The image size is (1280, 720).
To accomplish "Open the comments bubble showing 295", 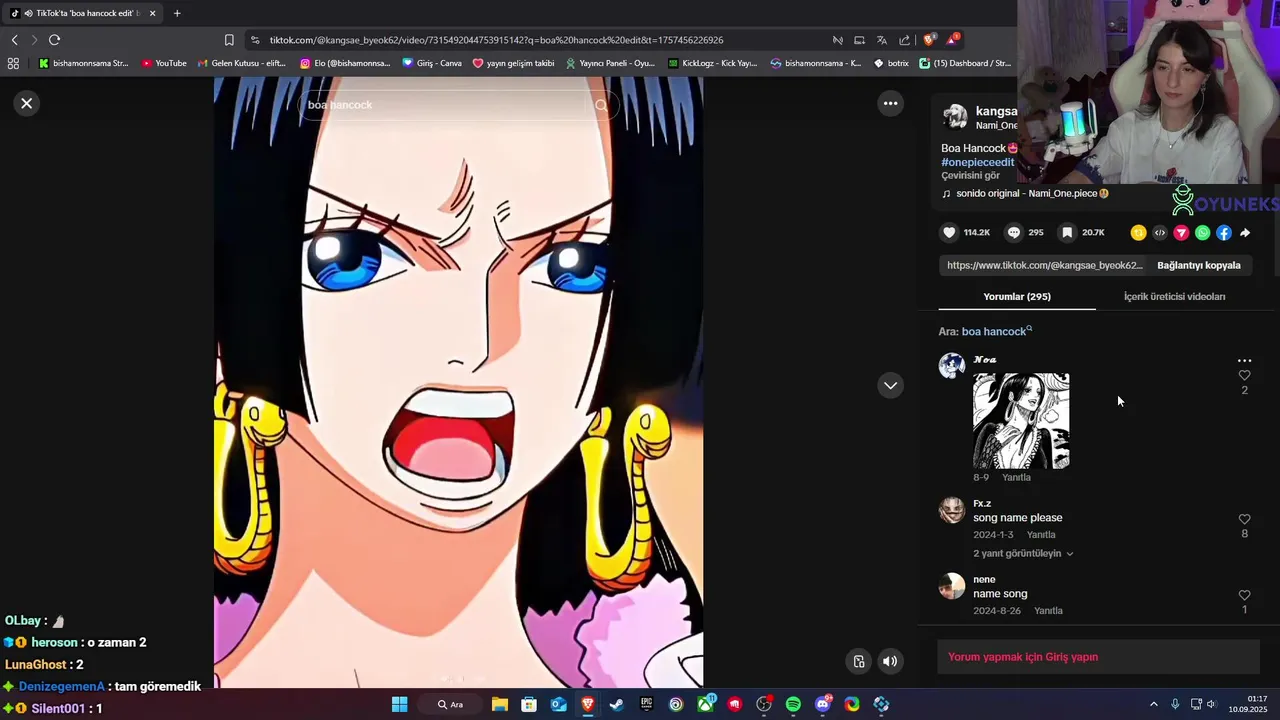I will tap(1014, 232).
